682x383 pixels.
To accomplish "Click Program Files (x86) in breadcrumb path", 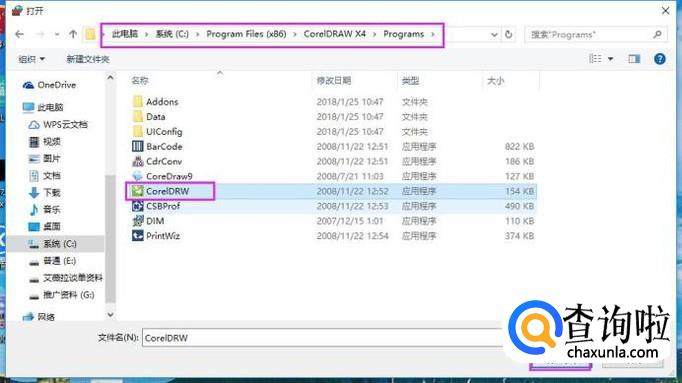I will click(x=246, y=34).
